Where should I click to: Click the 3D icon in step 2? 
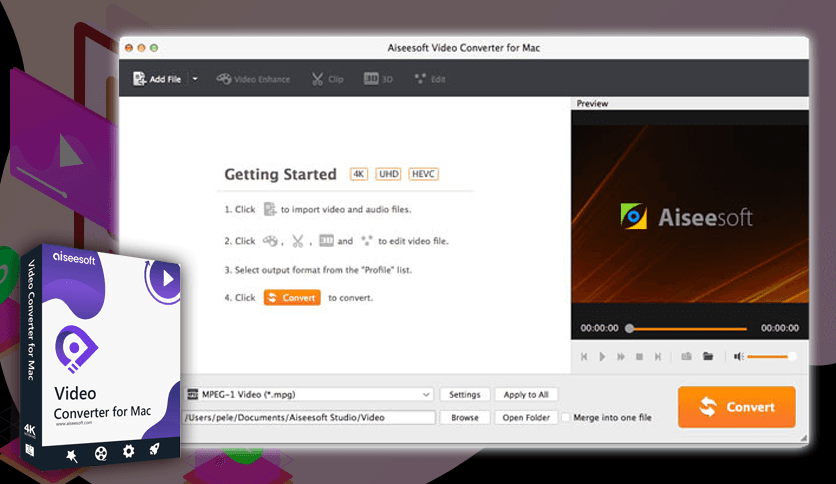tap(326, 241)
